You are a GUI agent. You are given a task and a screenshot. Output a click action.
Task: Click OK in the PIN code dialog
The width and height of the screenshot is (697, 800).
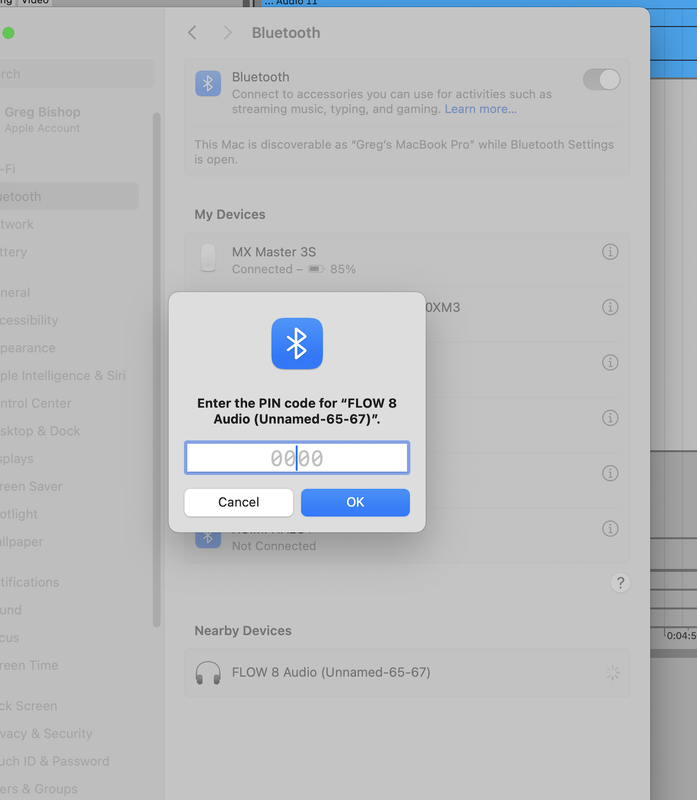(x=355, y=502)
